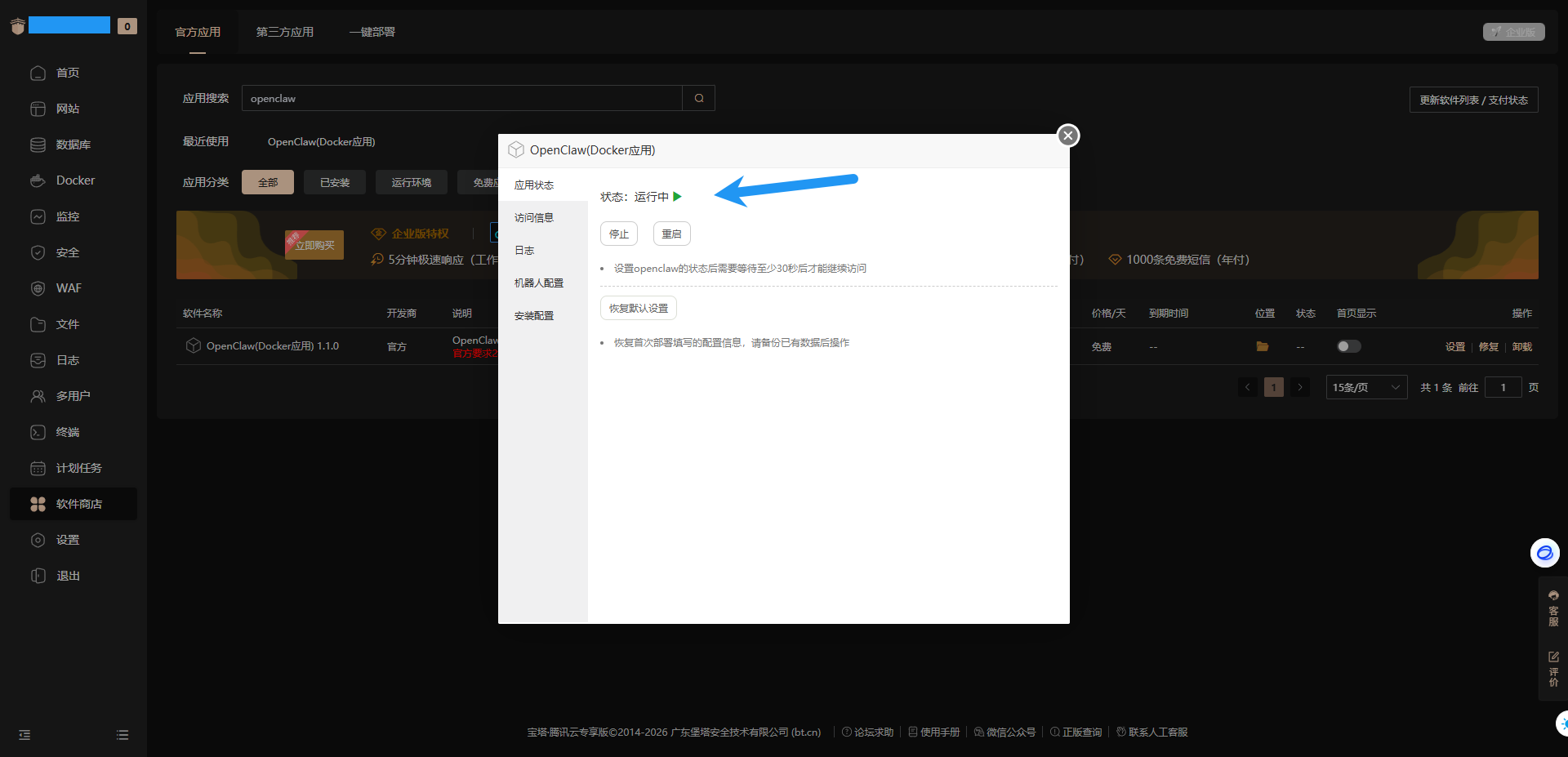
Task: Toggle 首页显示 switch for OpenClaw
Action: (x=1348, y=346)
